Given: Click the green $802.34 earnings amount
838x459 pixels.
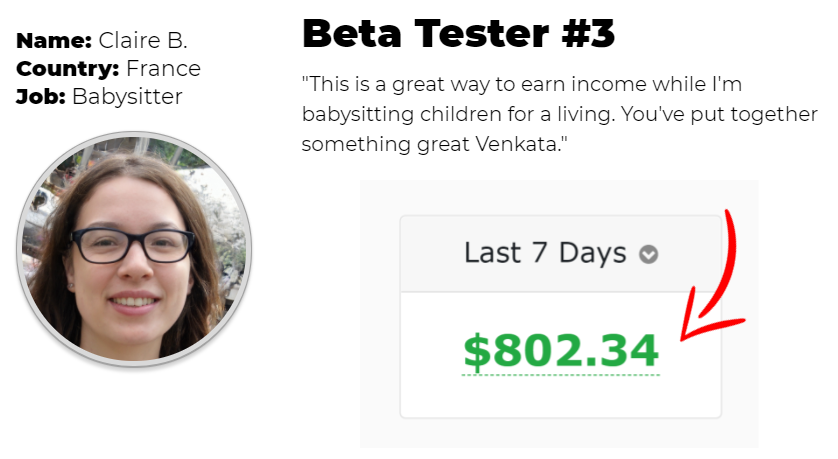Looking at the screenshot, I should coord(561,351).
